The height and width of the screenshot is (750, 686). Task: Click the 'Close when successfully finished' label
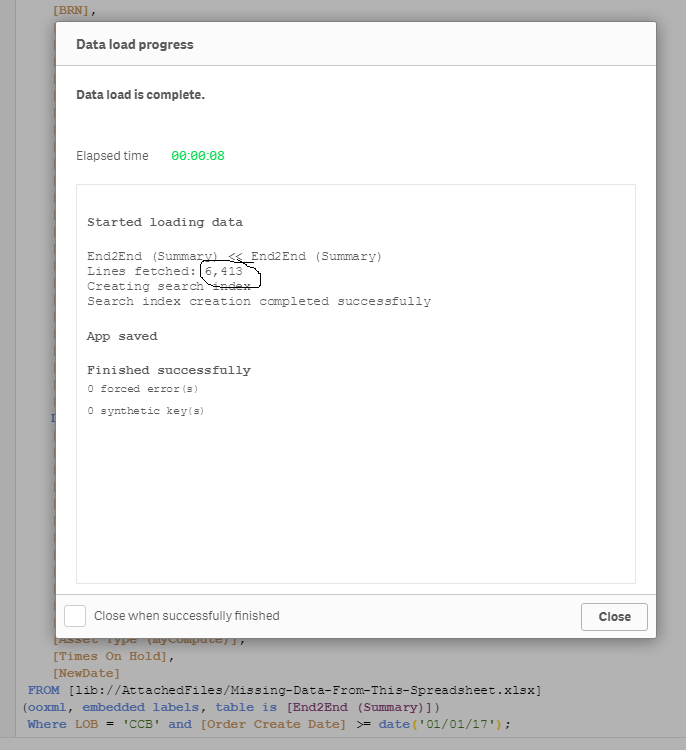(187, 616)
